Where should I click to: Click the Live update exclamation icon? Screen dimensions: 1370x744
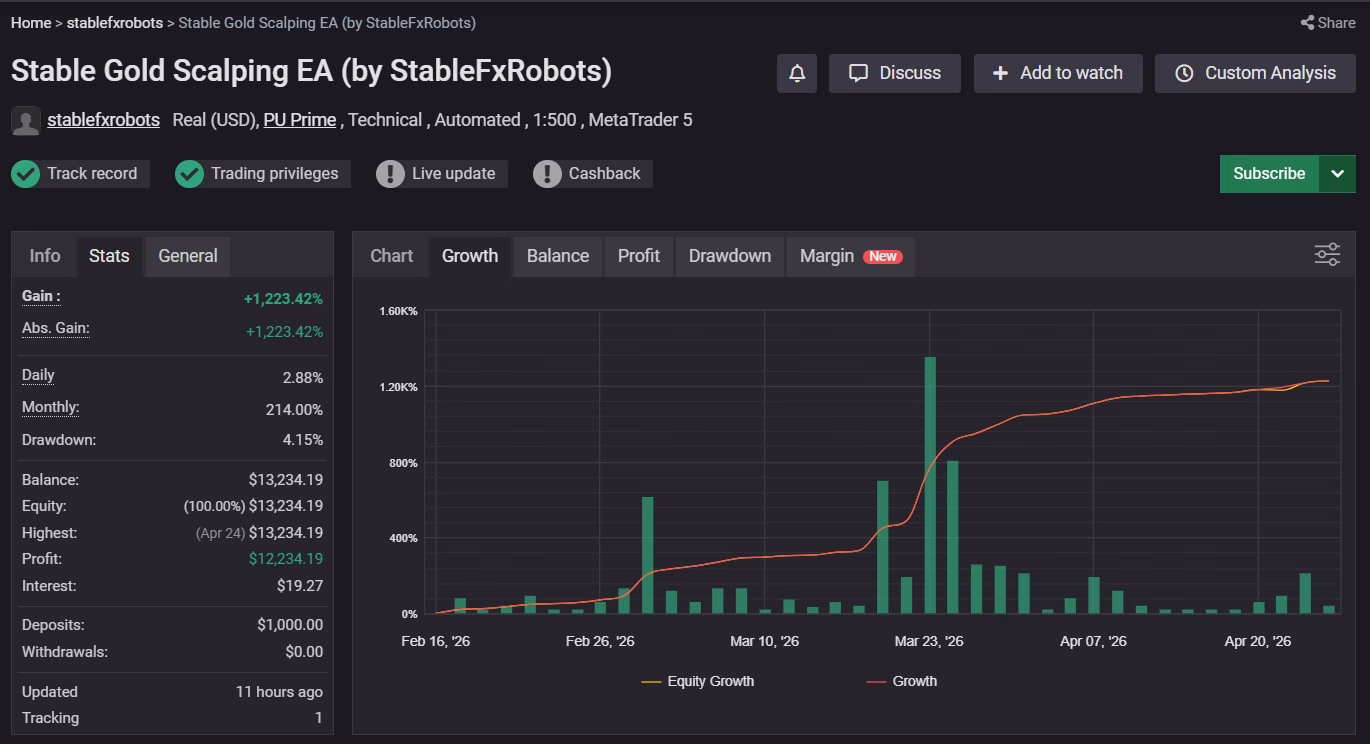coord(390,174)
